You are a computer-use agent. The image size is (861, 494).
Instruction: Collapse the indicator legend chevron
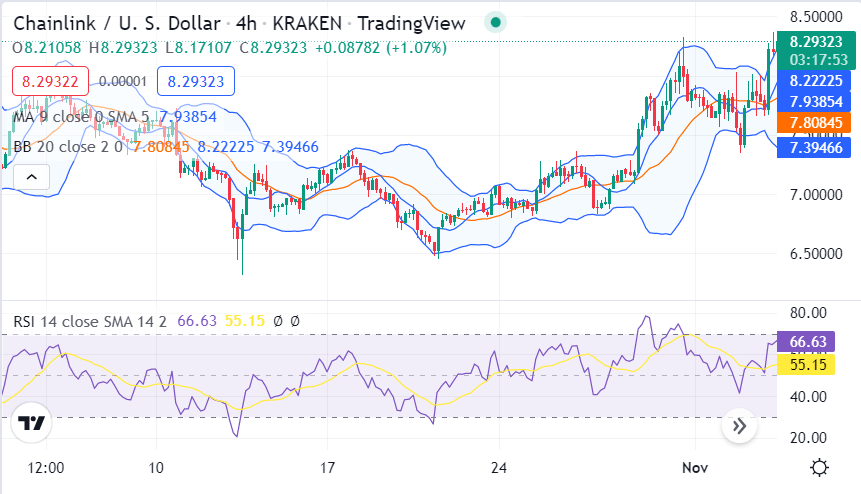pyautogui.click(x=32, y=177)
